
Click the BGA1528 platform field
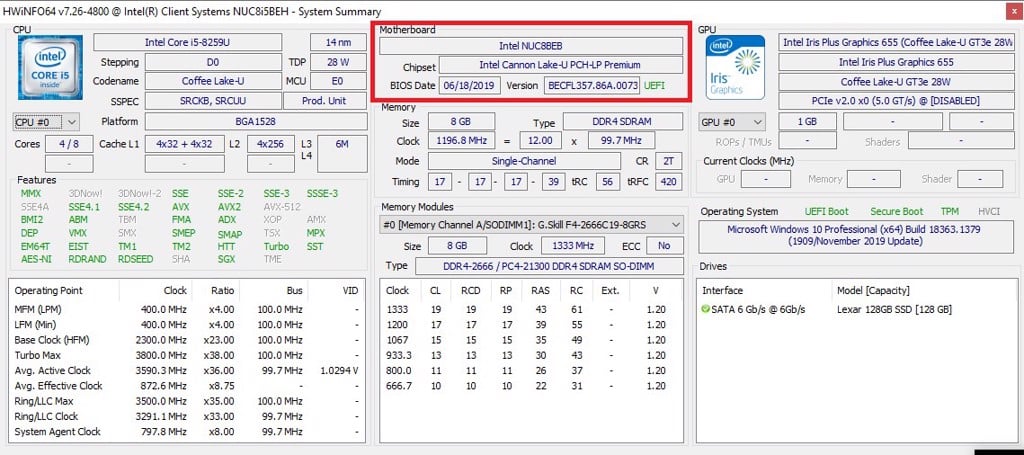click(256, 121)
